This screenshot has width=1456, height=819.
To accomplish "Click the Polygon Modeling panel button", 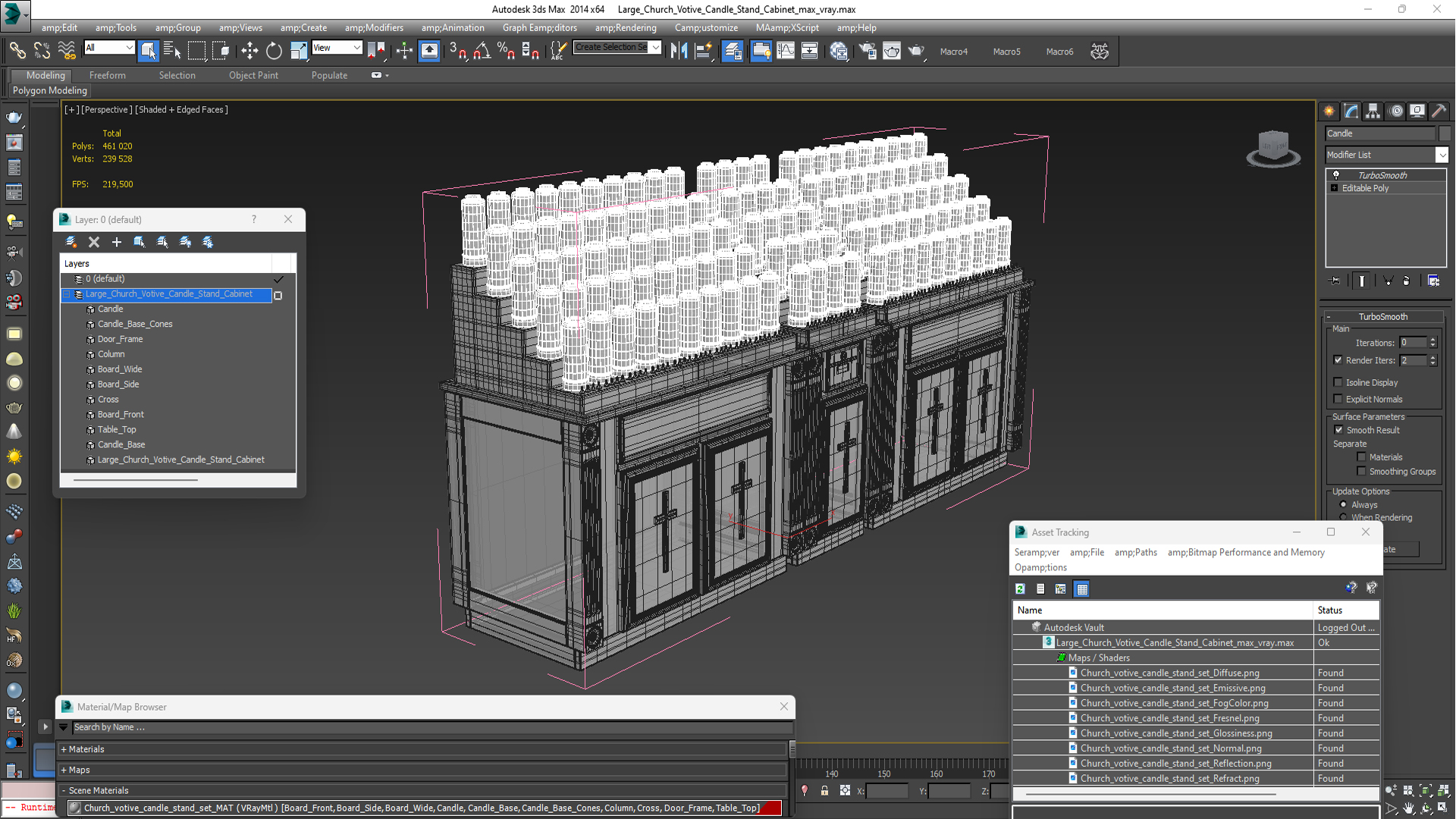I will point(49,90).
